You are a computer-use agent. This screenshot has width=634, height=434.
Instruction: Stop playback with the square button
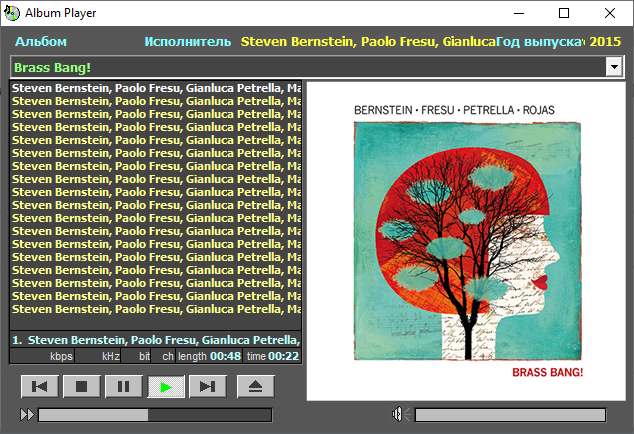(x=82, y=387)
